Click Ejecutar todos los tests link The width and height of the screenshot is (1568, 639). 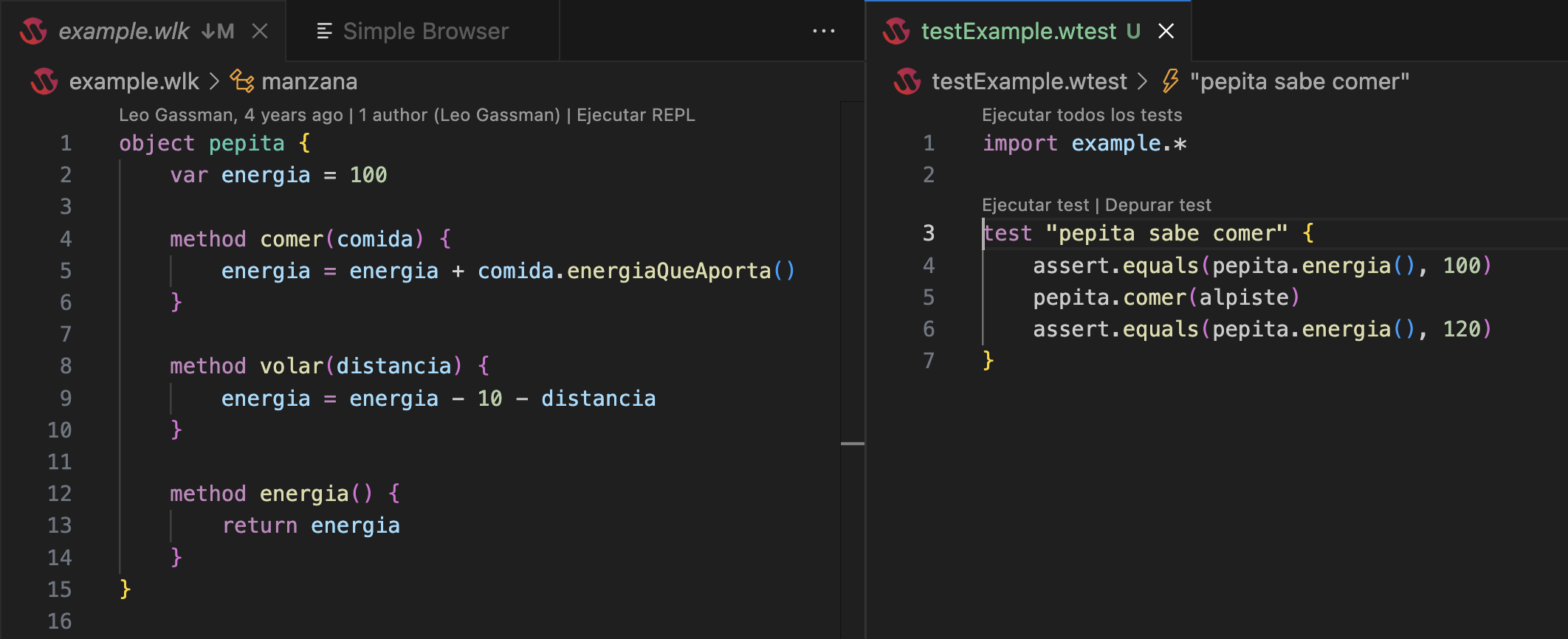pyautogui.click(x=1082, y=115)
